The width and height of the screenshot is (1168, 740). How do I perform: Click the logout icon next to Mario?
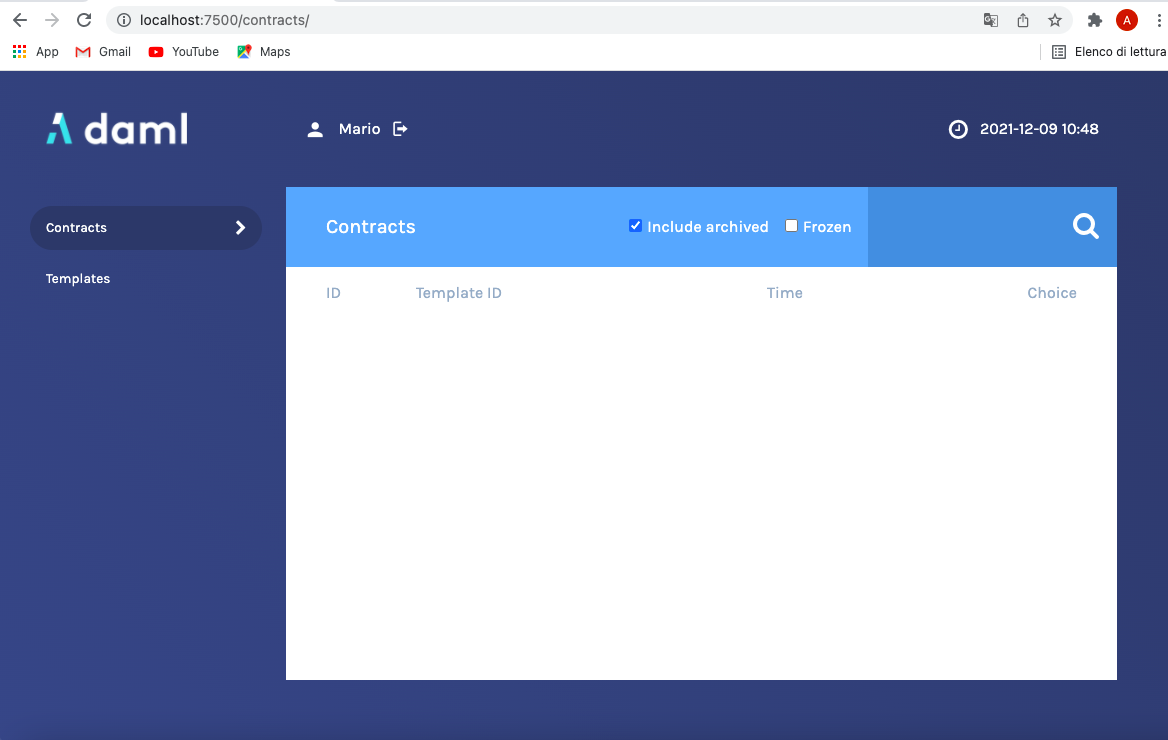[x=400, y=129]
